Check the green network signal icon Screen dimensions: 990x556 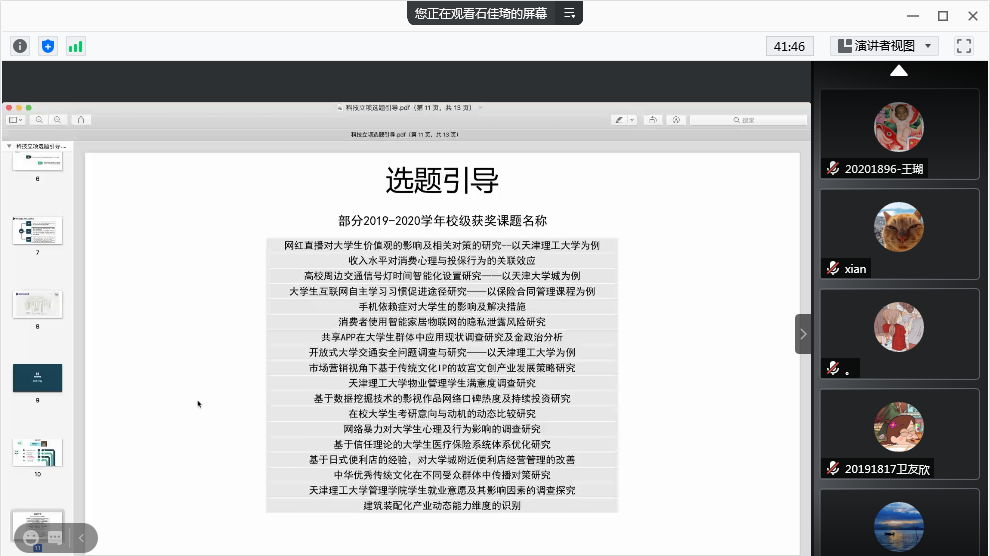75,46
